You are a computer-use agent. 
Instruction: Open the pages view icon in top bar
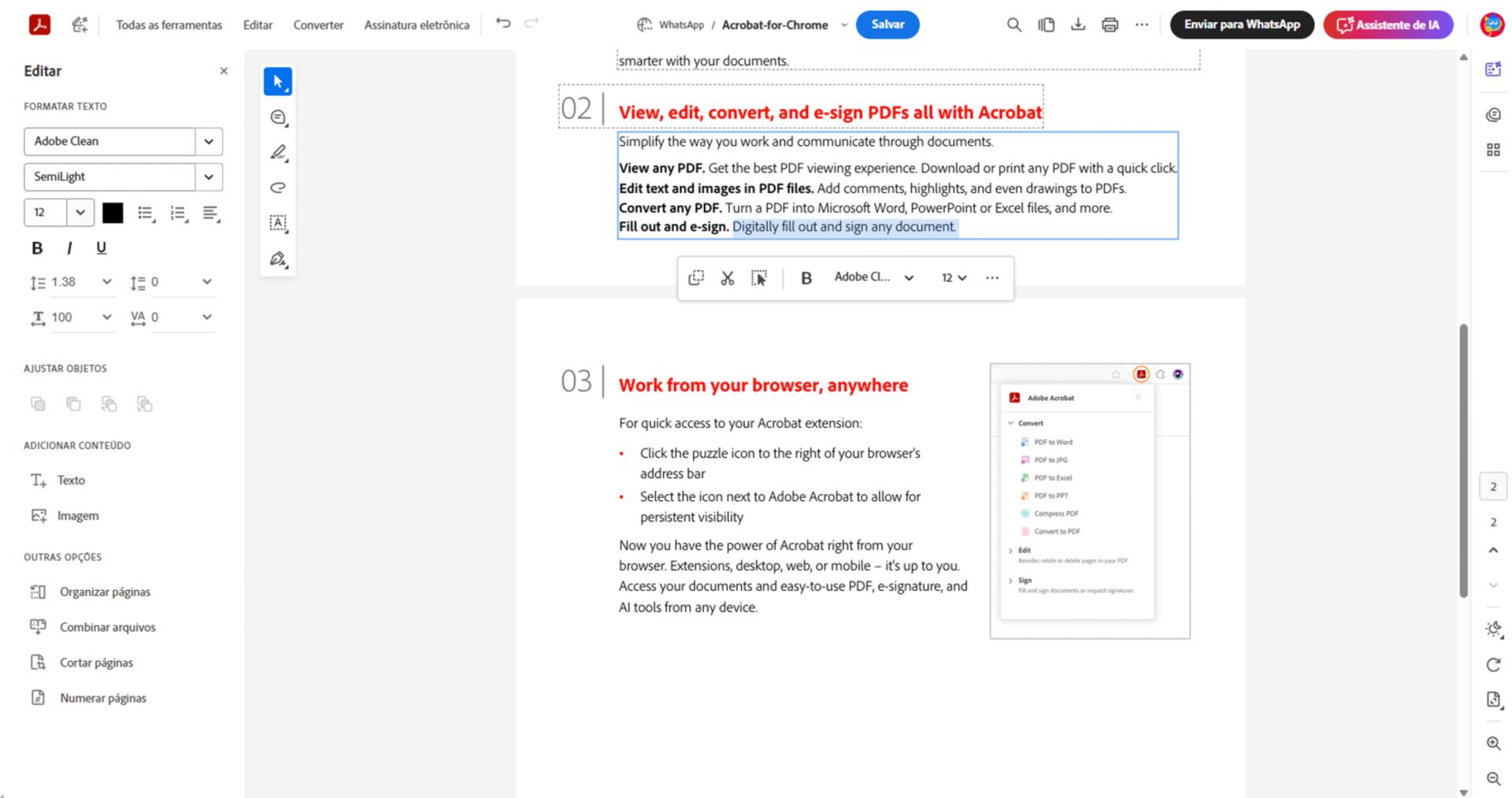click(x=1046, y=25)
